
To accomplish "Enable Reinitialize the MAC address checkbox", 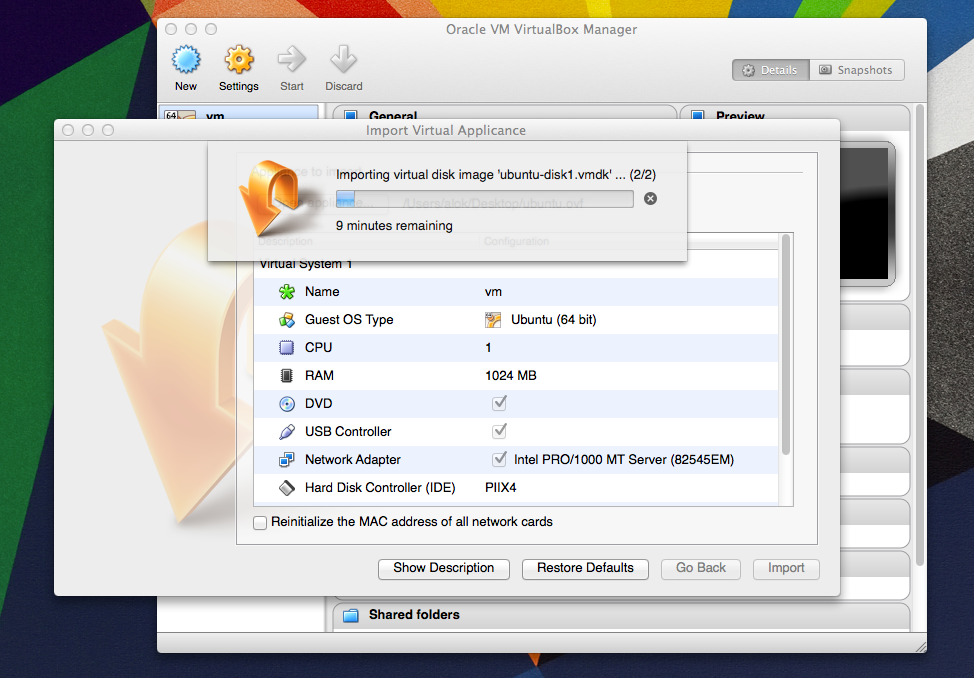I will [x=261, y=522].
